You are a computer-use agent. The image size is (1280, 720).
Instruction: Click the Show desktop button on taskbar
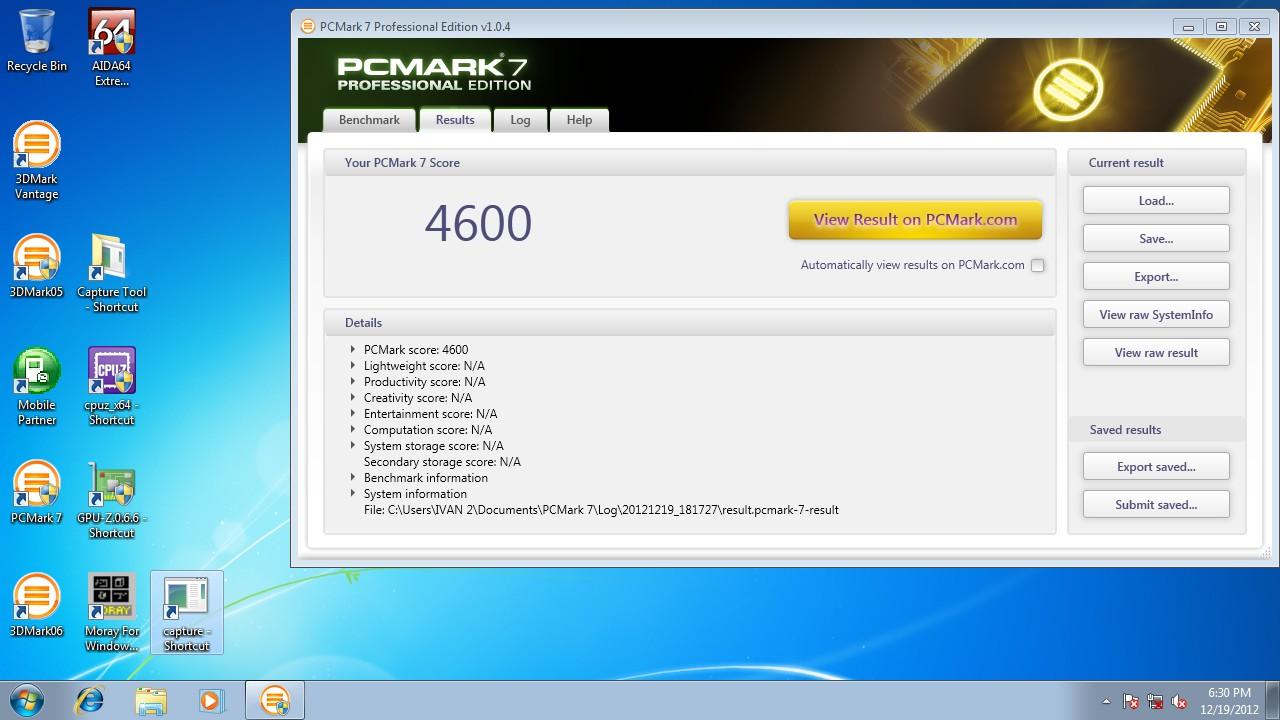(1273, 701)
